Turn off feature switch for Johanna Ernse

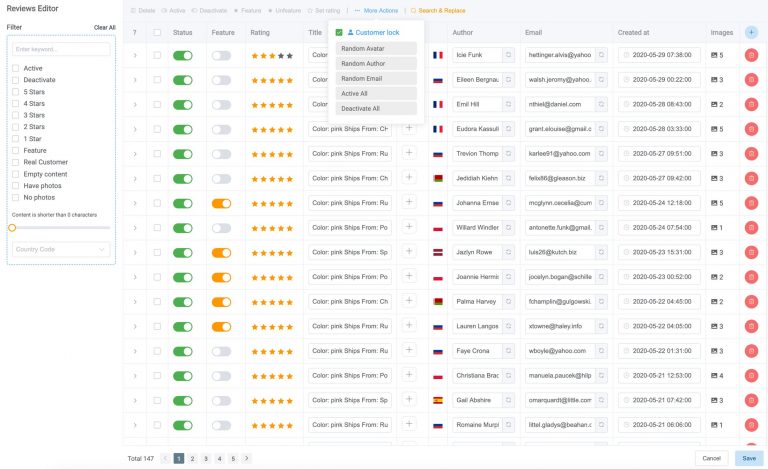221,203
